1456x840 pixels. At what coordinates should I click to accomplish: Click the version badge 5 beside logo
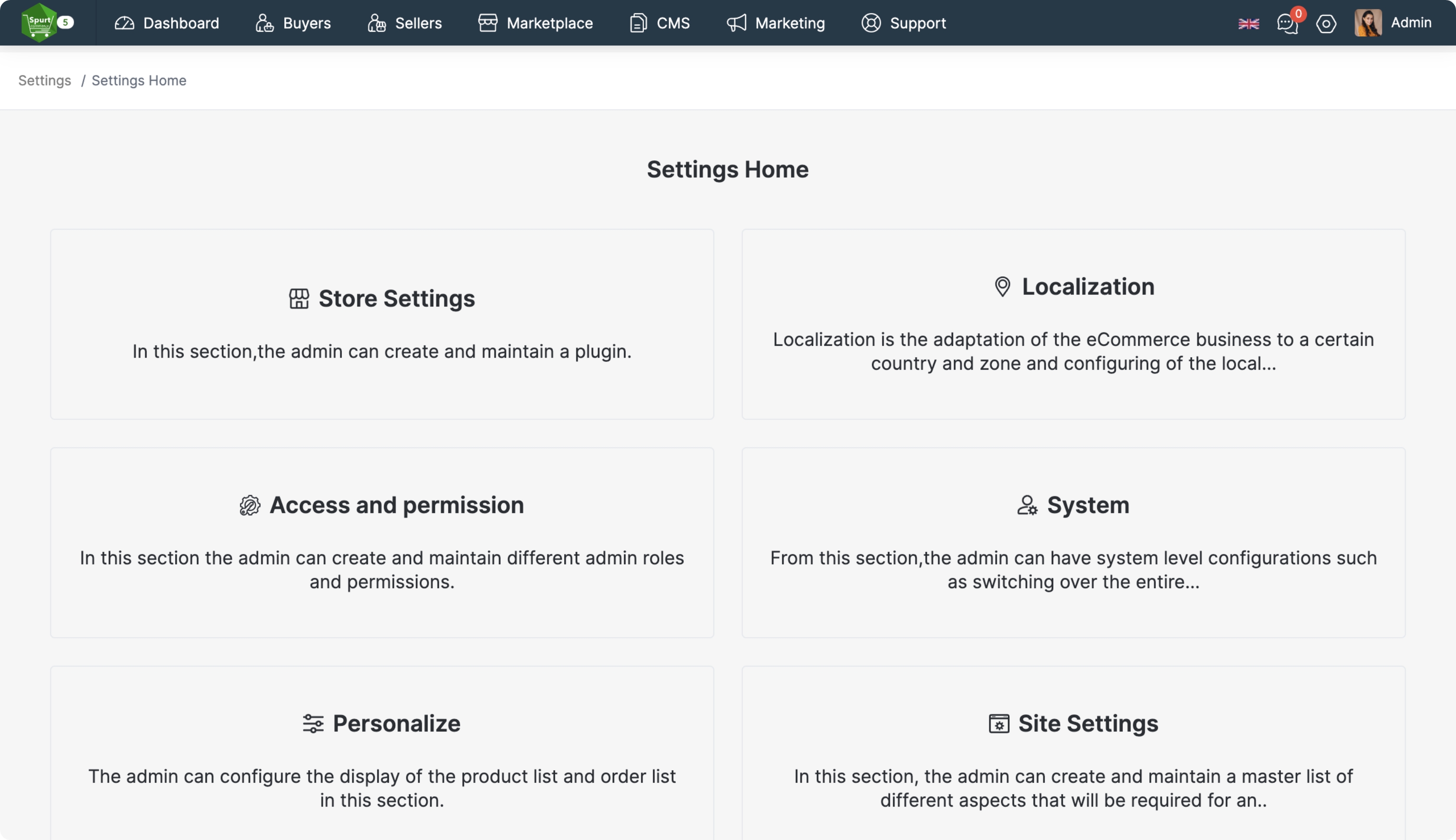[66, 22]
